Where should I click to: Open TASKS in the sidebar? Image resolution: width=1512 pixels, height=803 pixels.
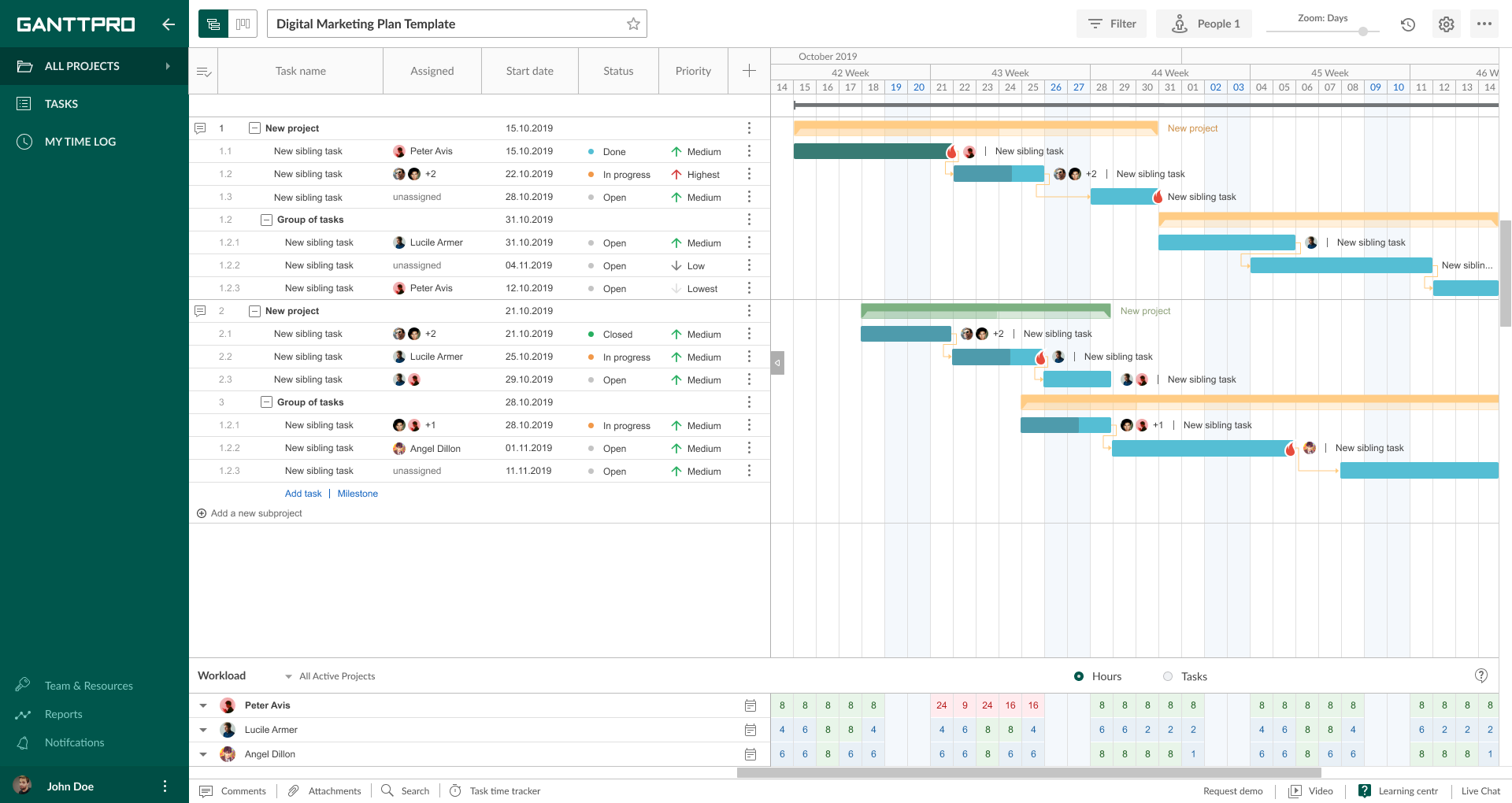61,103
